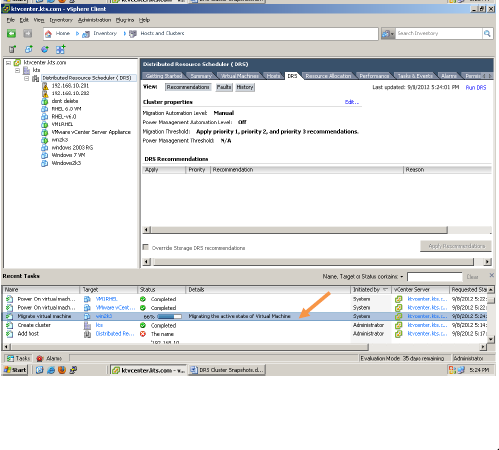Click the green back navigation arrow
Screen dimensions: 499x450
[x=12, y=33]
